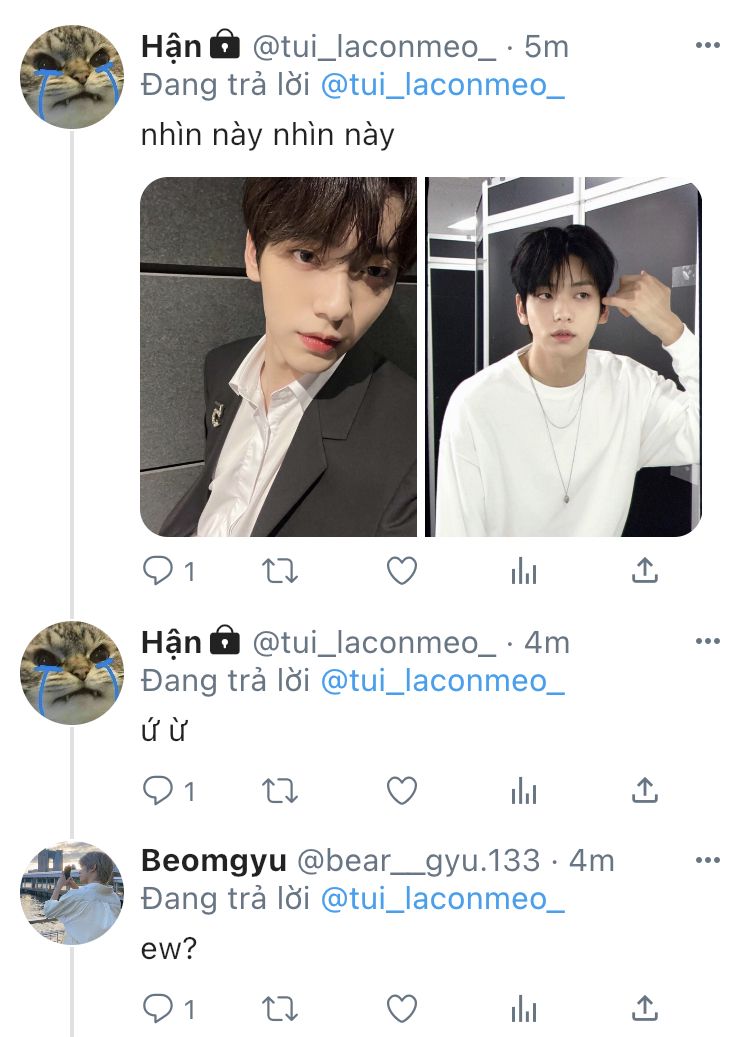Image resolution: width=750 pixels, height=1037 pixels.
Task: Go to Beomgyu's profile via display name
Action: (x=214, y=860)
